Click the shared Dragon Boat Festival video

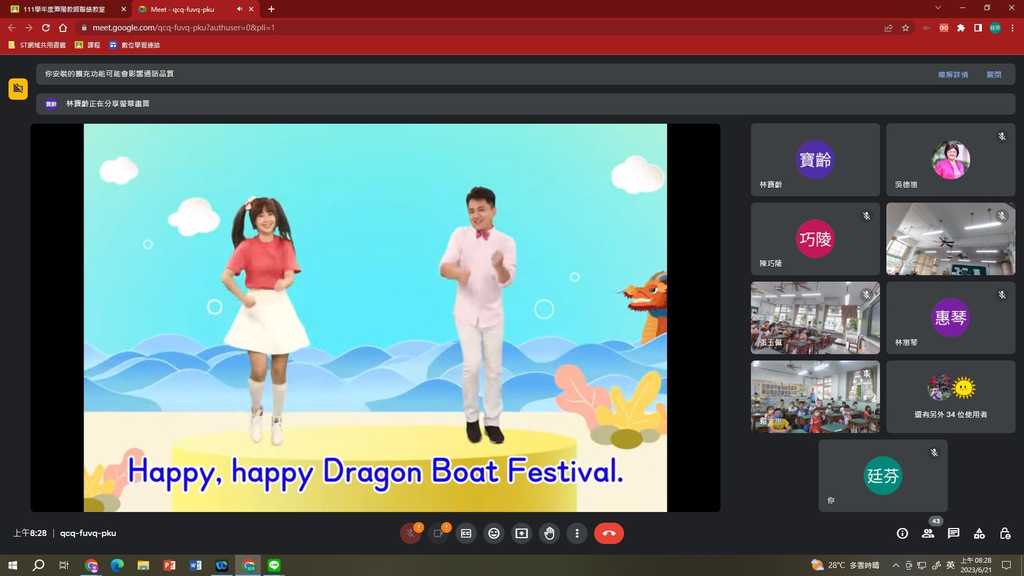[x=376, y=317]
